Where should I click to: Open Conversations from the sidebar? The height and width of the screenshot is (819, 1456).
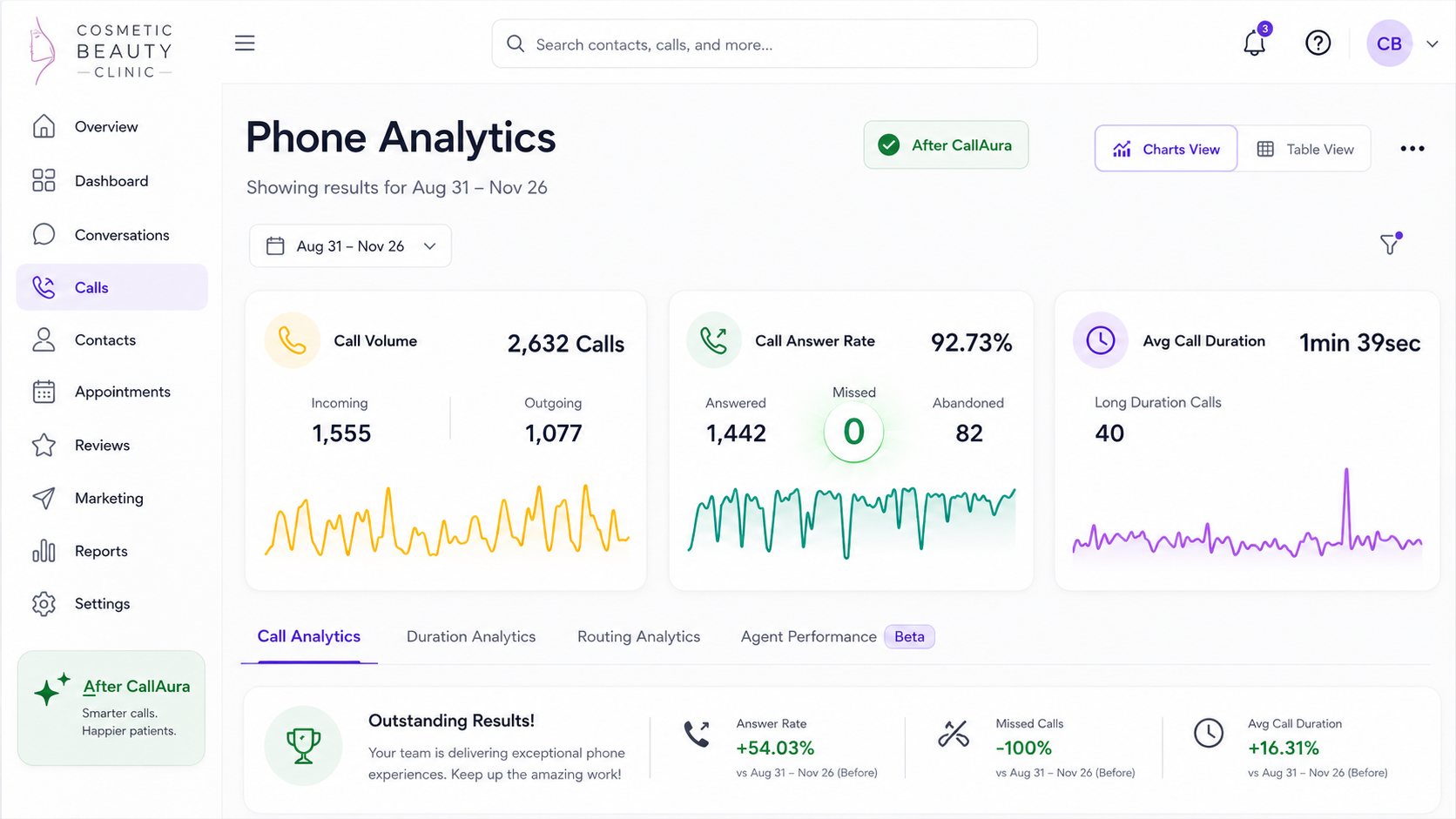[x=112, y=235]
